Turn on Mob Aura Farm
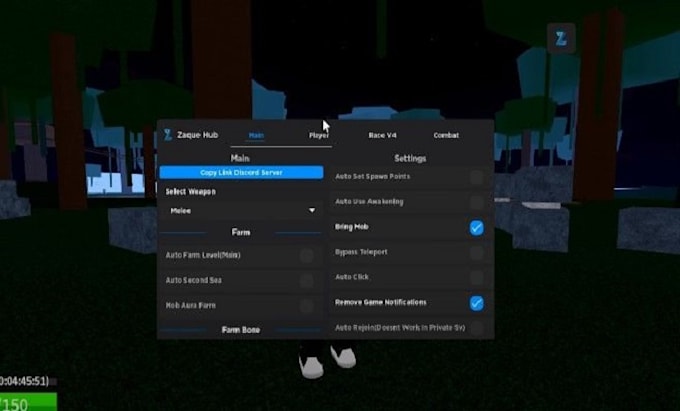This screenshot has width=680, height=411. (307, 306)
